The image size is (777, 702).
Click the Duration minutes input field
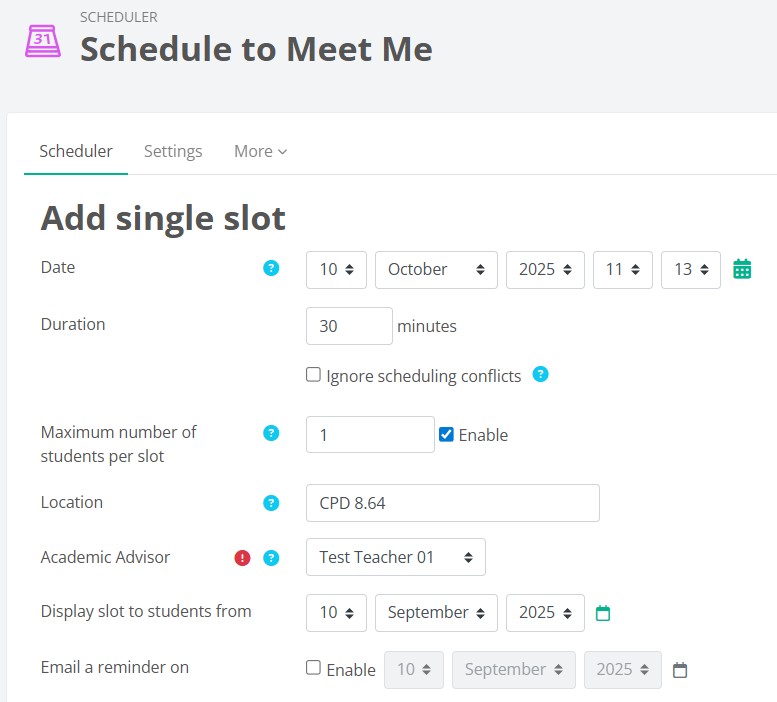point(349,326)
